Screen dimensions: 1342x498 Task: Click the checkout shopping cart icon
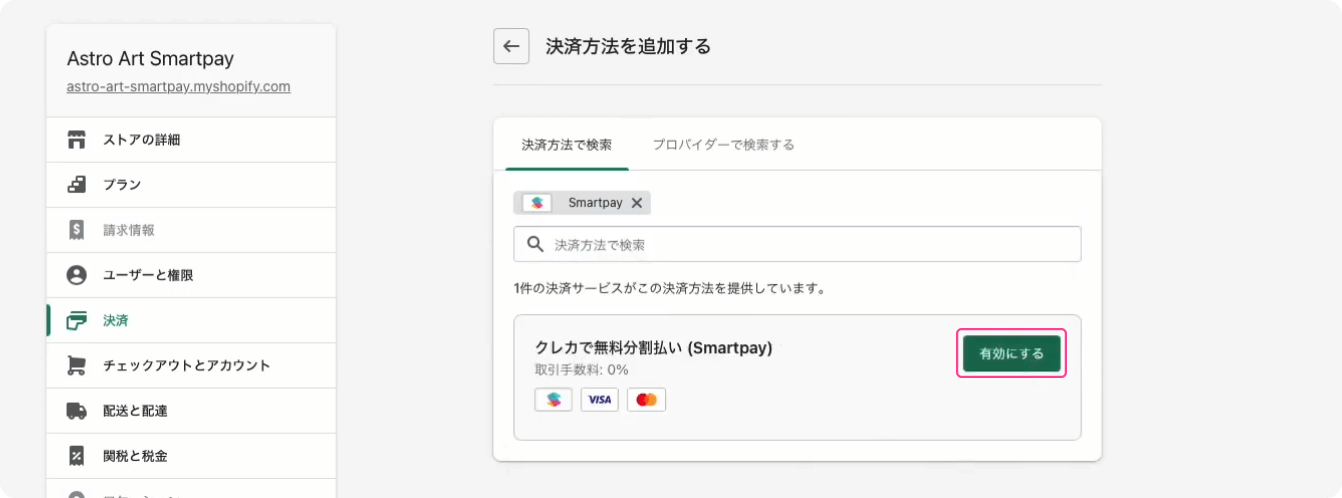76,366
